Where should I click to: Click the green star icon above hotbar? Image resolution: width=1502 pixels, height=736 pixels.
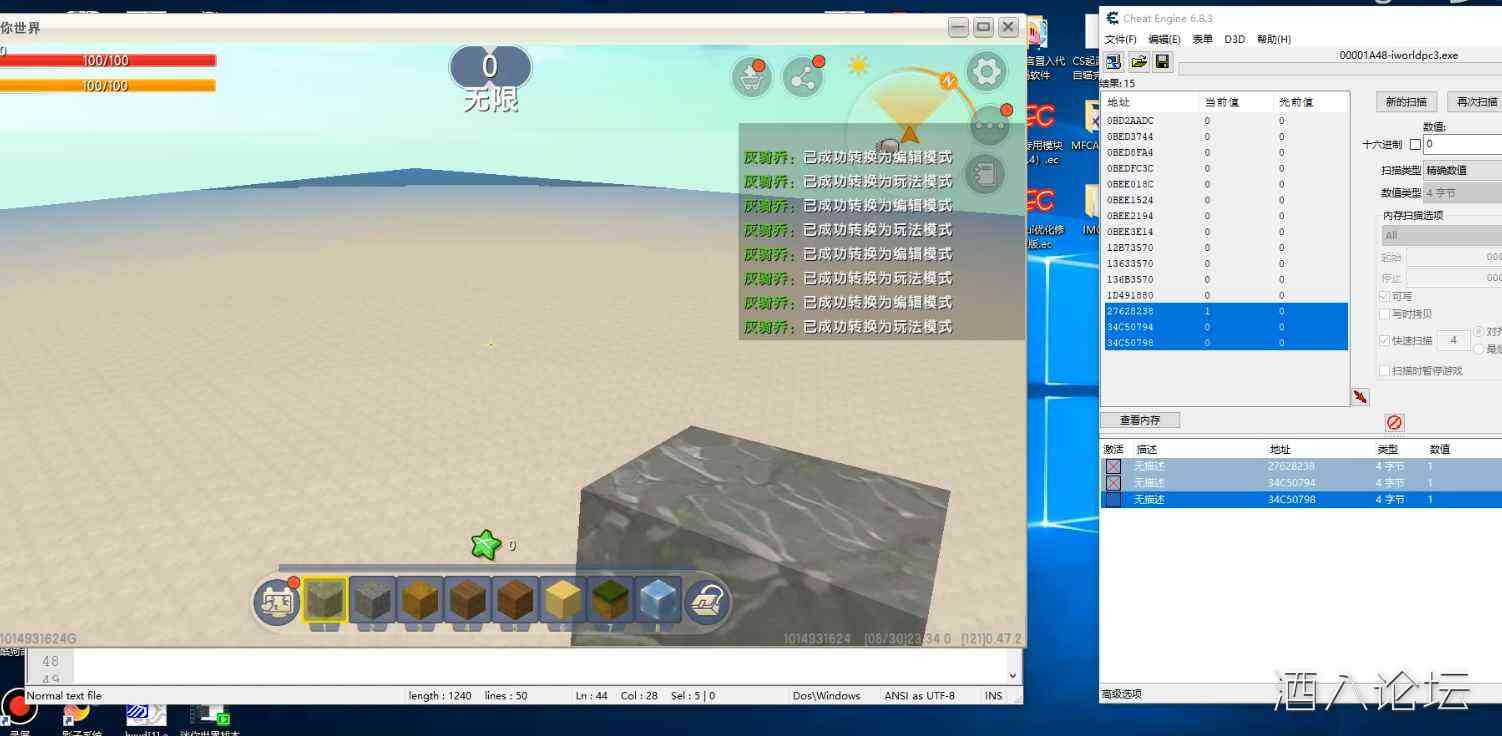tap(486, 545)
